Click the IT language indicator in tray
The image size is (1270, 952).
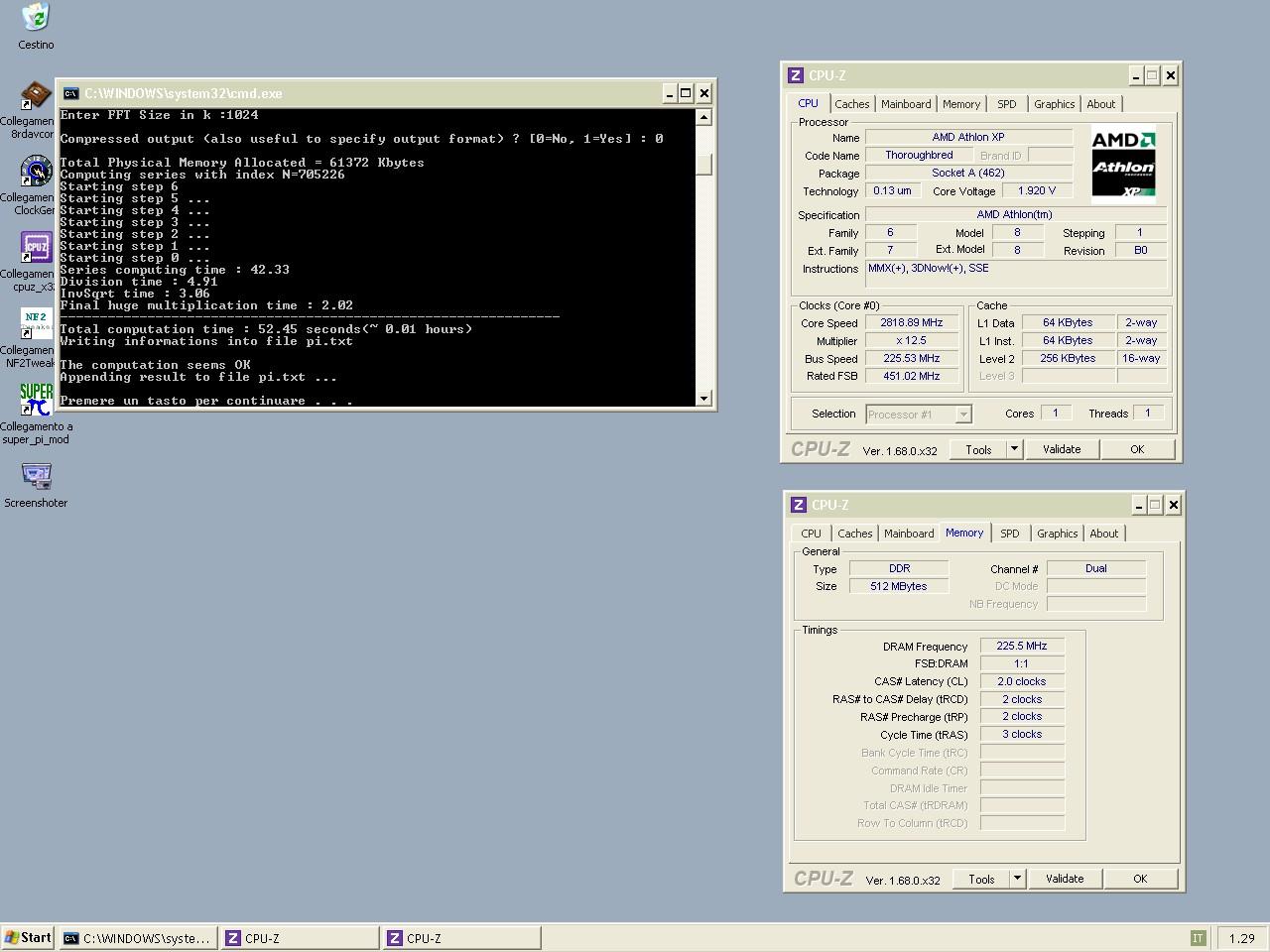(x=1198, y=938)
